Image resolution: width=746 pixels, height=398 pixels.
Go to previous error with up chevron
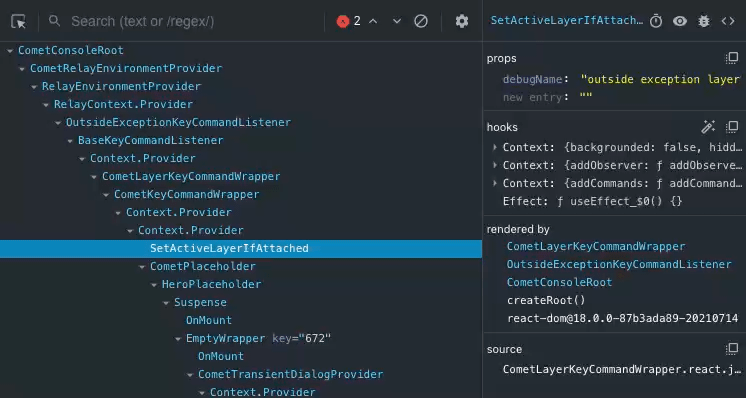373,21
